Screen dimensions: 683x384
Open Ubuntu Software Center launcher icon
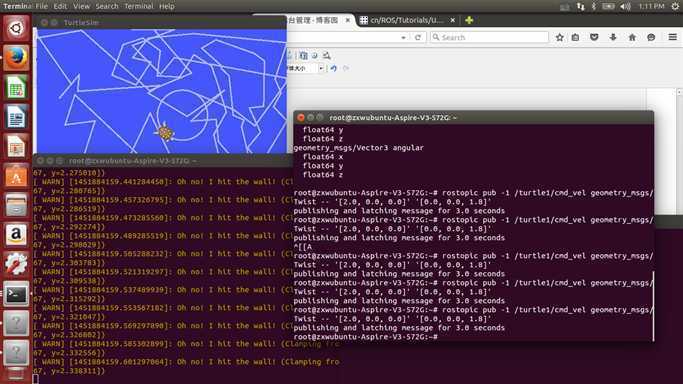pyautogui.click(x=16, y=176)
